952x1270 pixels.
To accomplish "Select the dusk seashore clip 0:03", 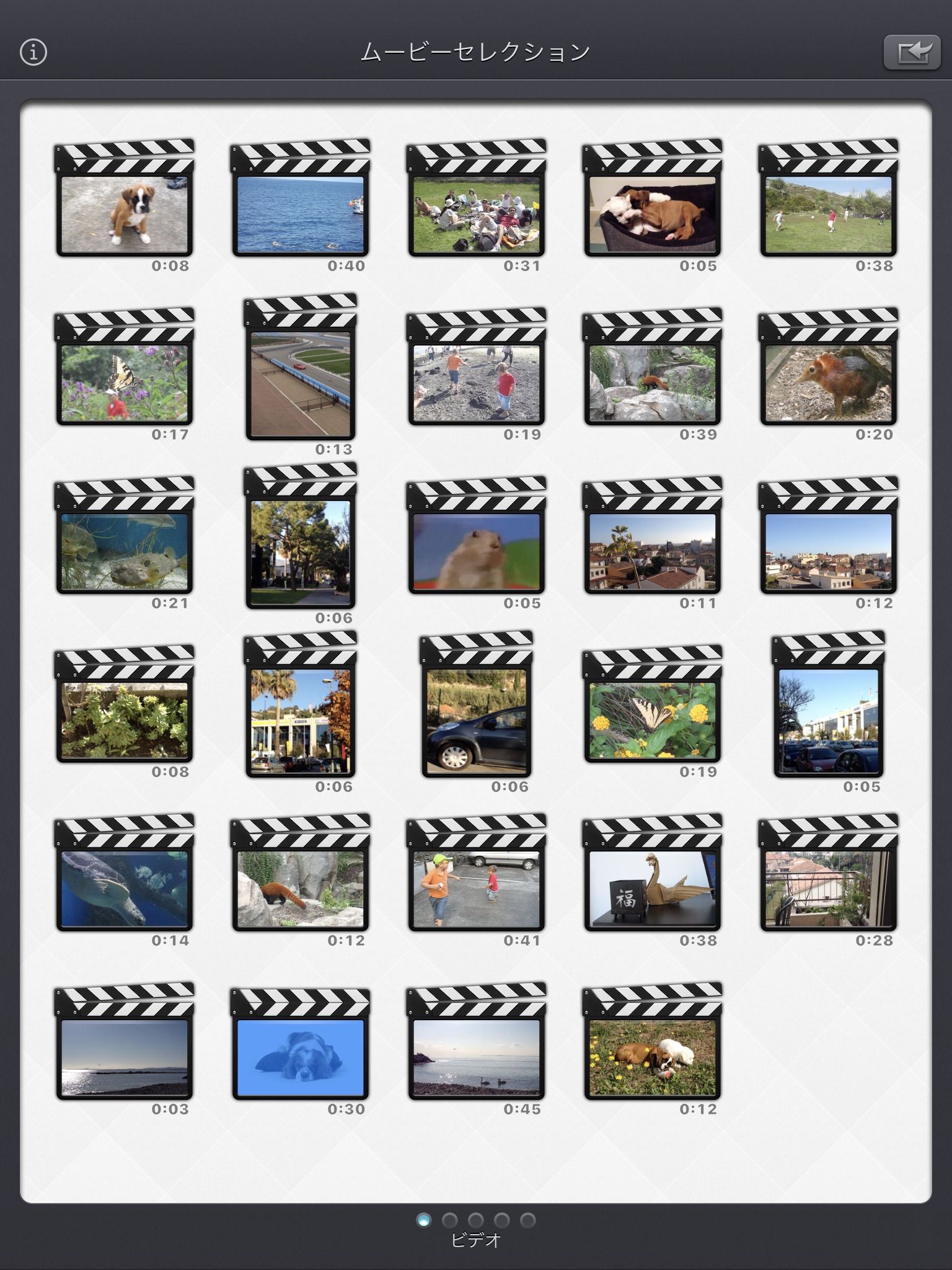I will click(x=125, y=1041).
